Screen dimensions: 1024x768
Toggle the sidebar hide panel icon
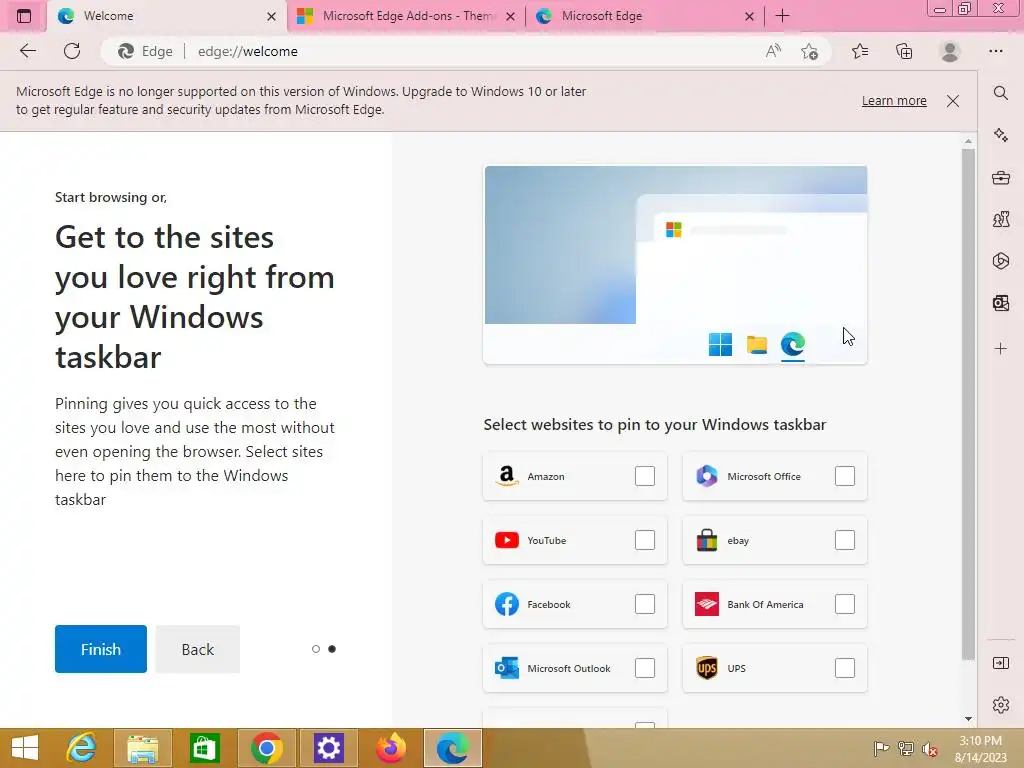[1000, 663]
